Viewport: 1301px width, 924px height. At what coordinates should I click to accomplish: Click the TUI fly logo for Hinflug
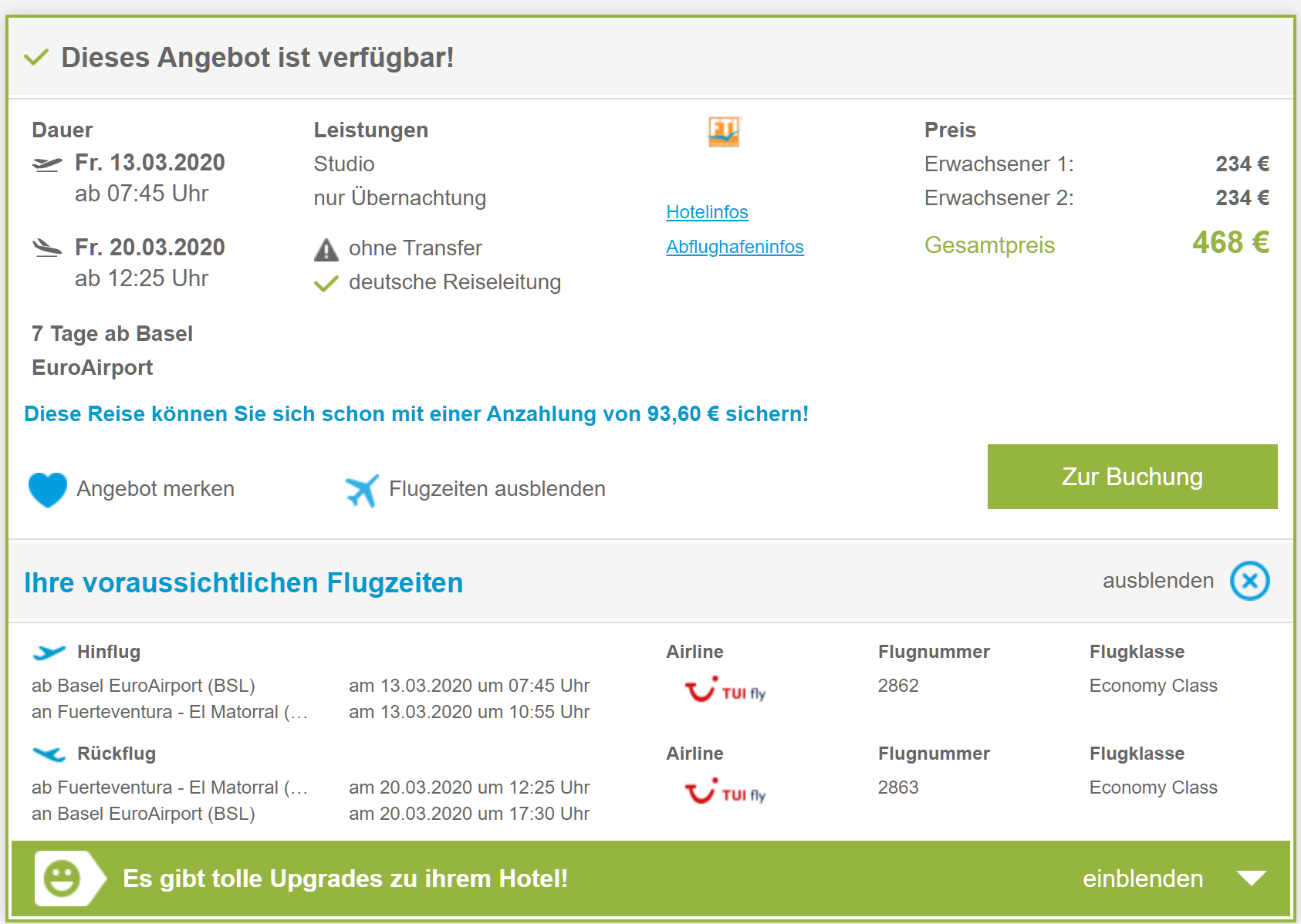pos(725,690)
